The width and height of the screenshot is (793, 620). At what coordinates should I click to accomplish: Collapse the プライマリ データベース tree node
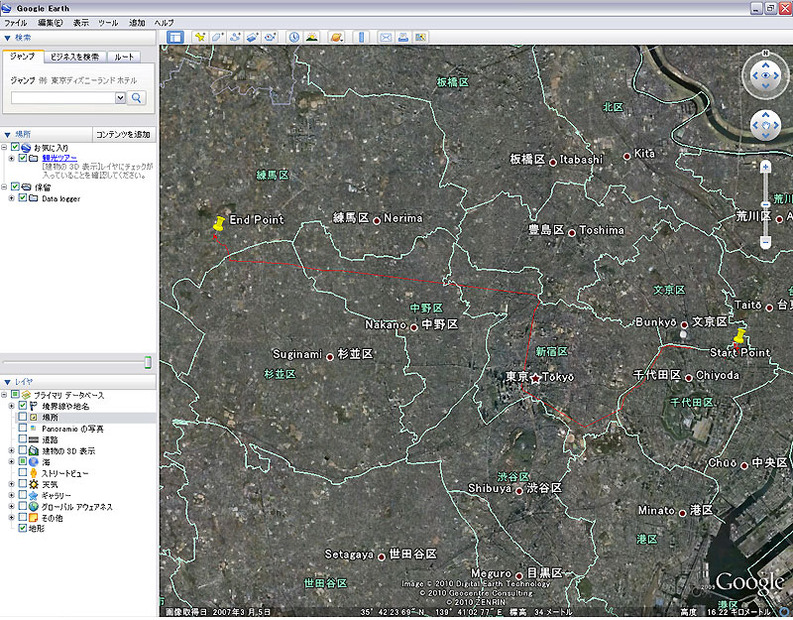[4, 394]
